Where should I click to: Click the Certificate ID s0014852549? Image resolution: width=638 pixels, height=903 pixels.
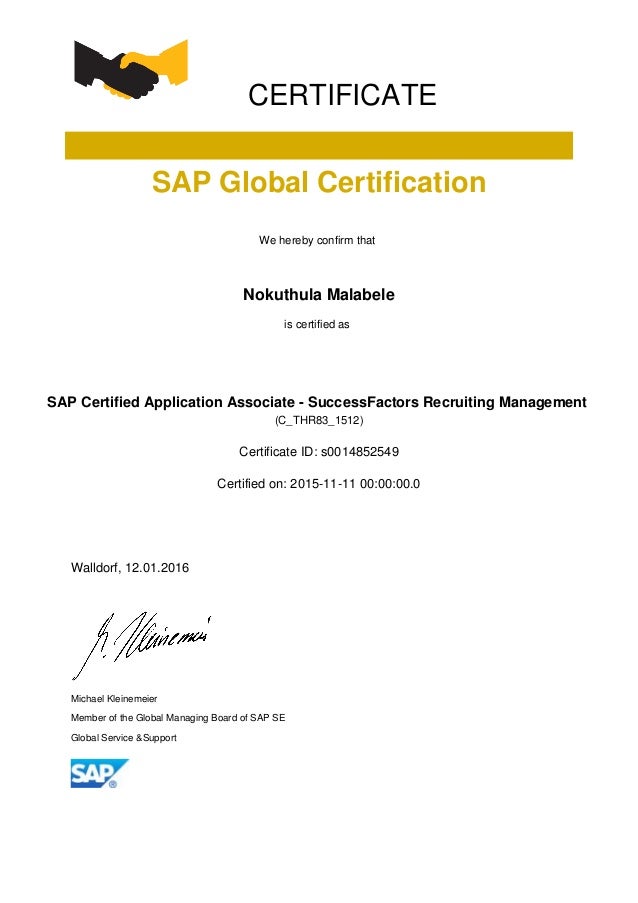tap(319, 452)
